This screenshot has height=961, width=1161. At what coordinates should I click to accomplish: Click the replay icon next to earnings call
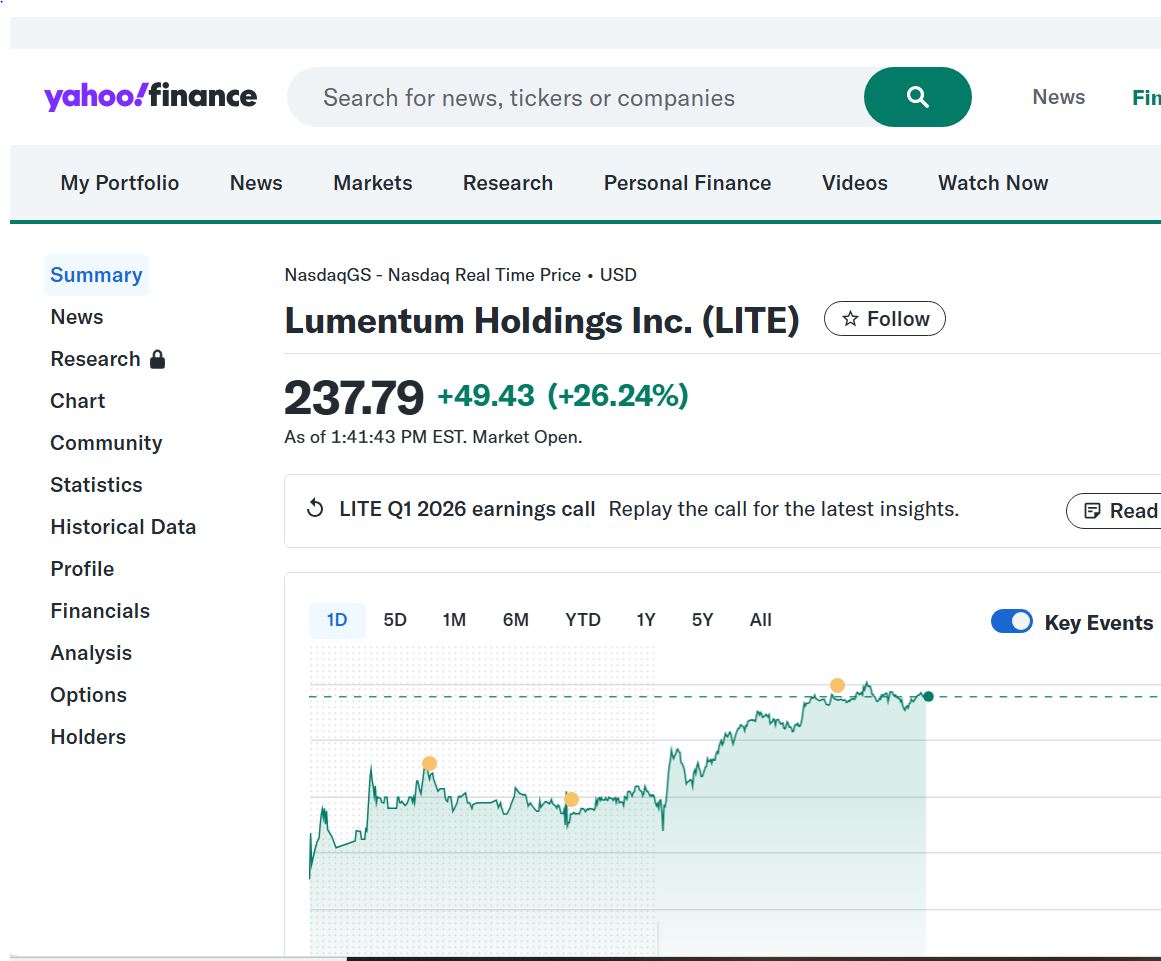tap(315, 509)
